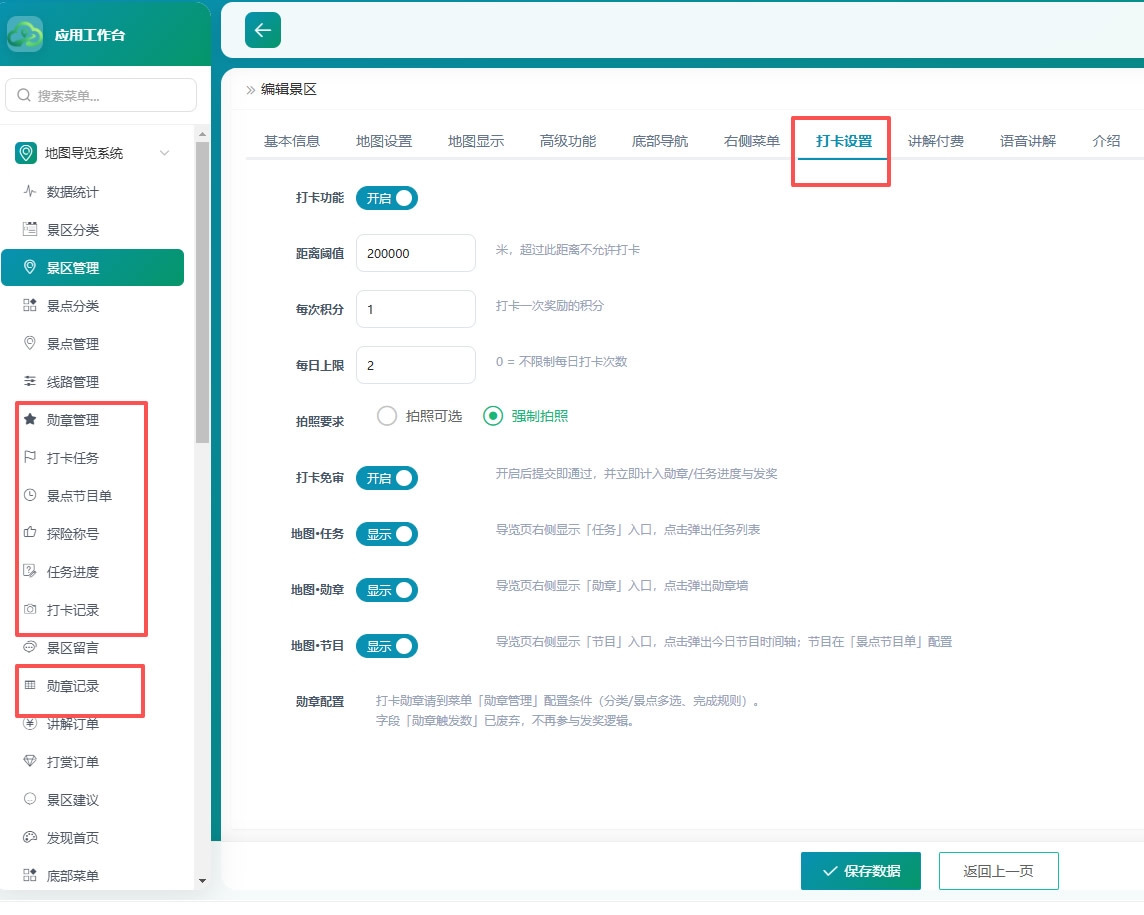This screenshot has width=1144, height=915.
Task: Click the 景点分类 grid icon
Action: click(x=30, y=305)
